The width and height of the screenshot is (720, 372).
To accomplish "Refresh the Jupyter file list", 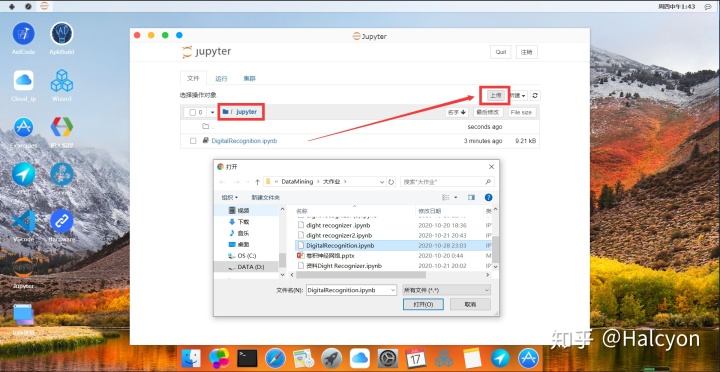I will [535, 96].
